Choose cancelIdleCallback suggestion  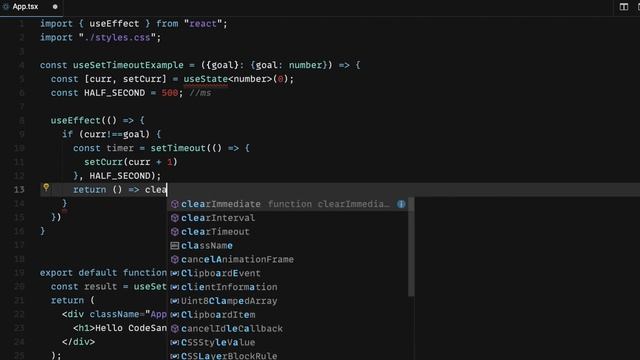pyautogui.click(x=288, y=329)
